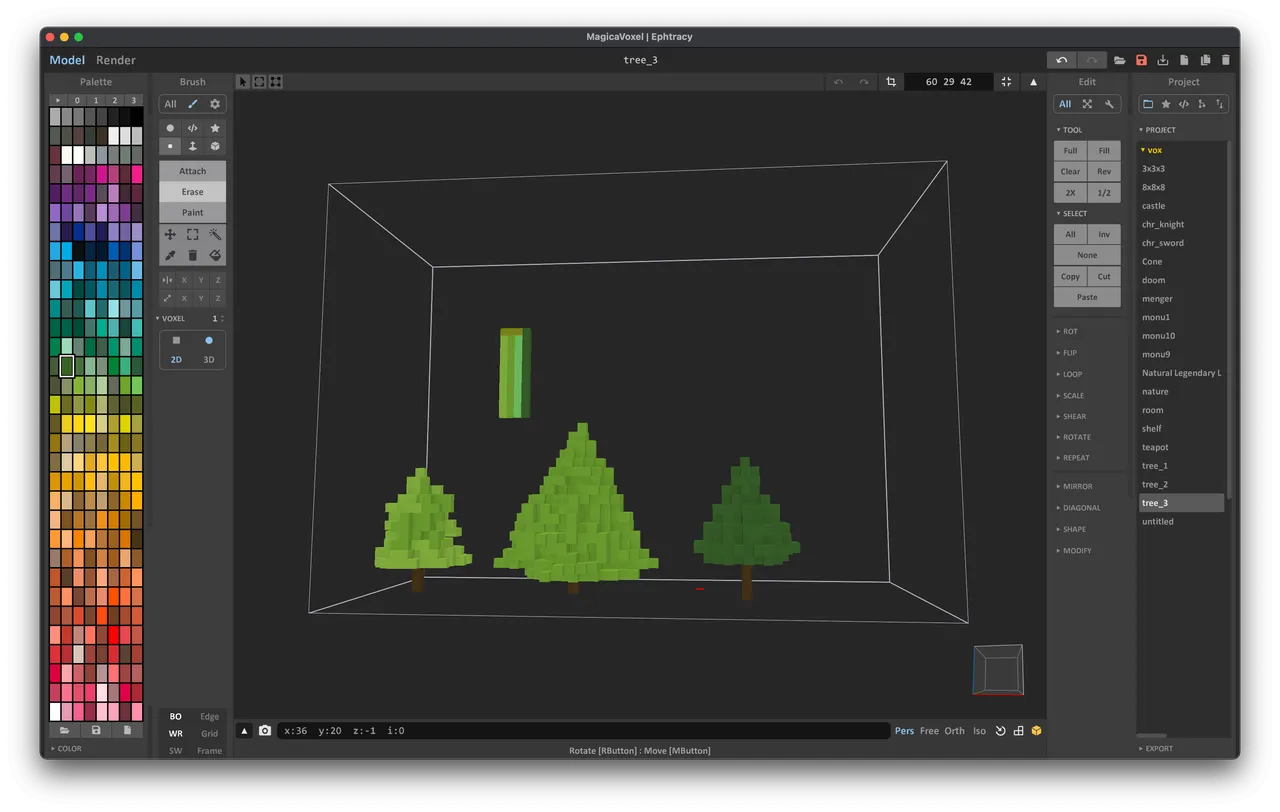Click the crop model size icon

click(x=891, y=82)
